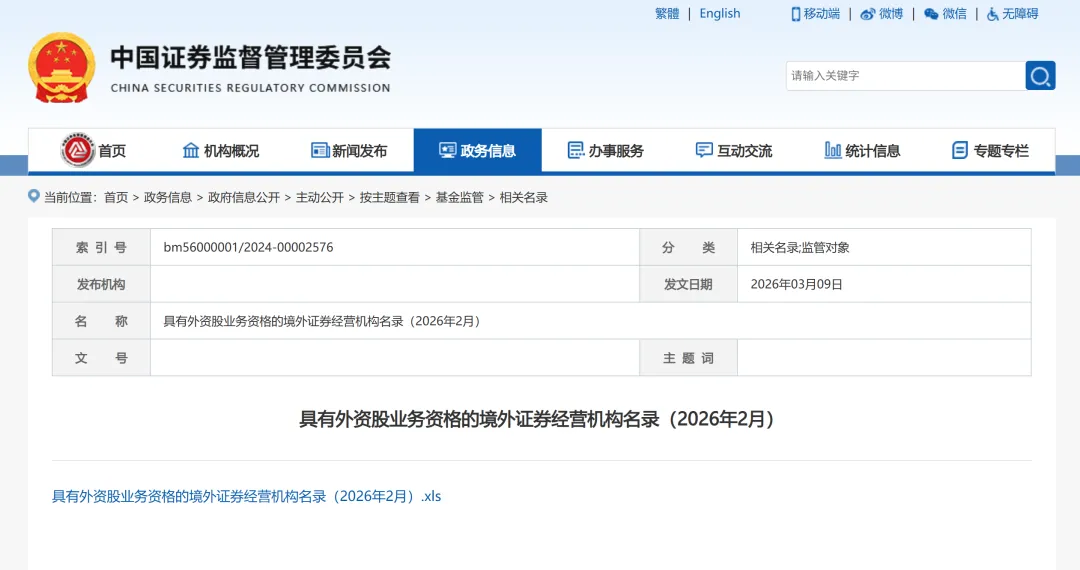Click the 请输入关键字 search field

tap(905, 76)
